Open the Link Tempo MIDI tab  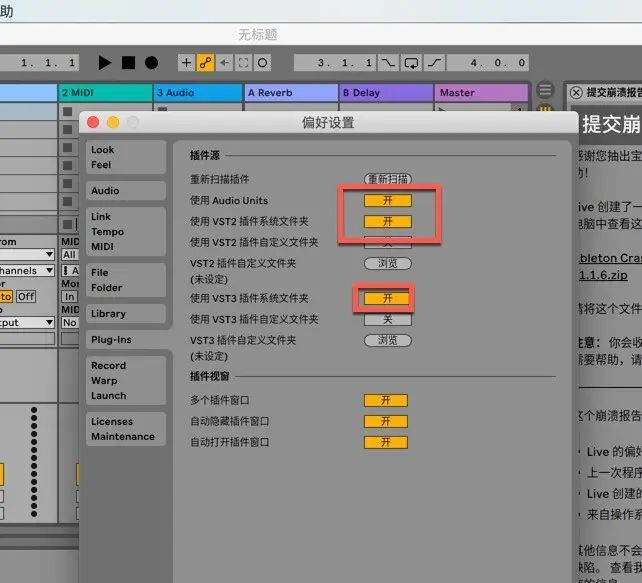[x=126, y=232]
